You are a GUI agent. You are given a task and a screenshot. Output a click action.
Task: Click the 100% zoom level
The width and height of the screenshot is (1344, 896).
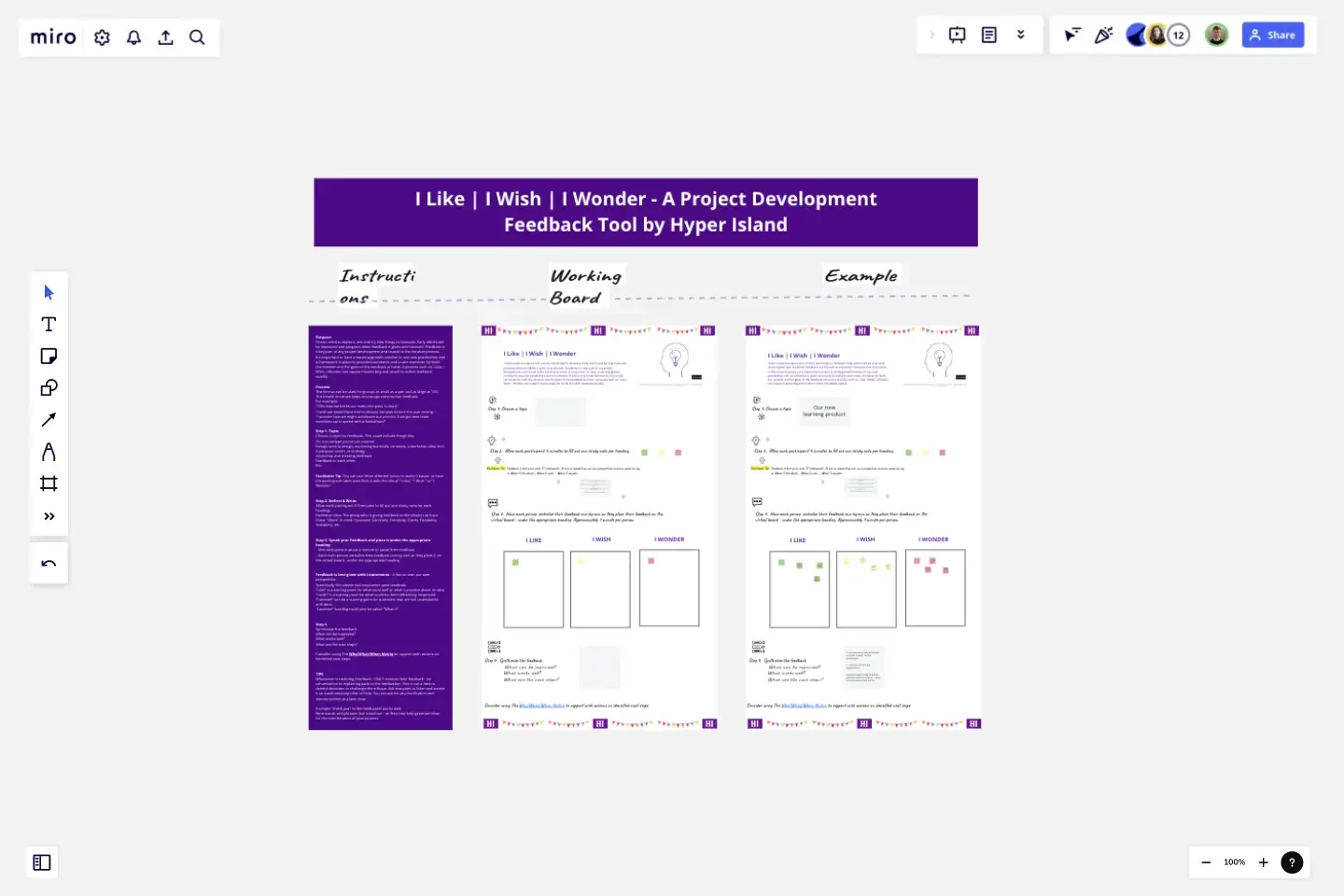coord(1235,862)
